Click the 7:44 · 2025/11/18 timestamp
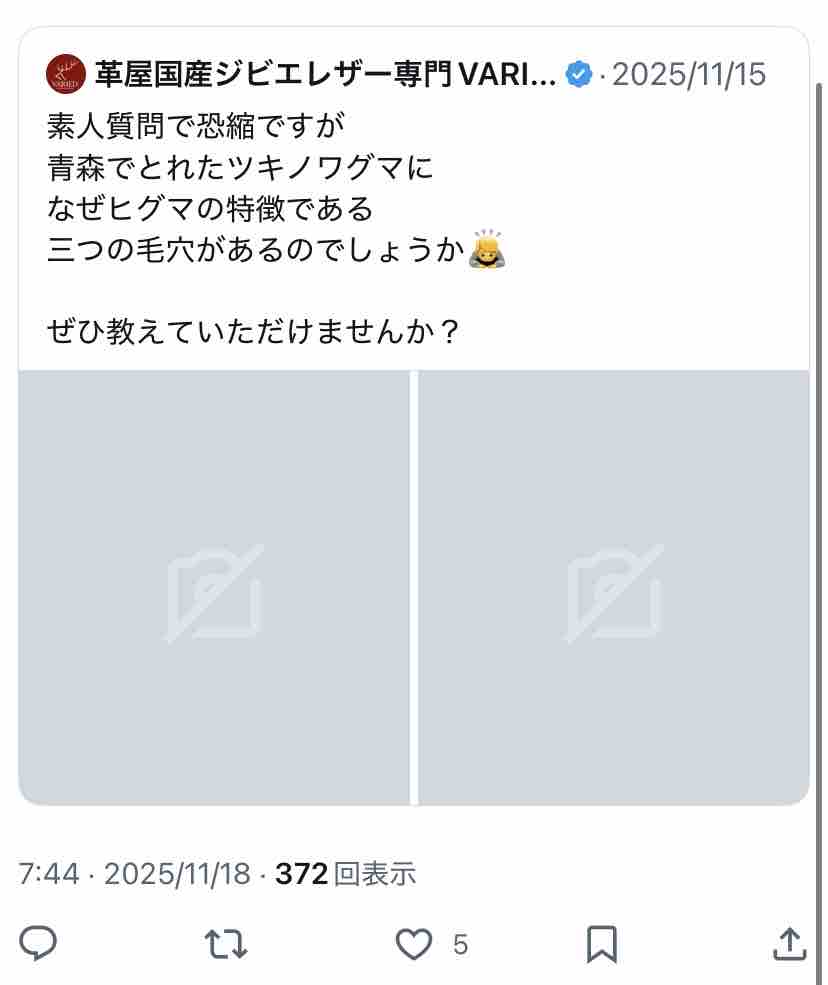 [134, 874]
